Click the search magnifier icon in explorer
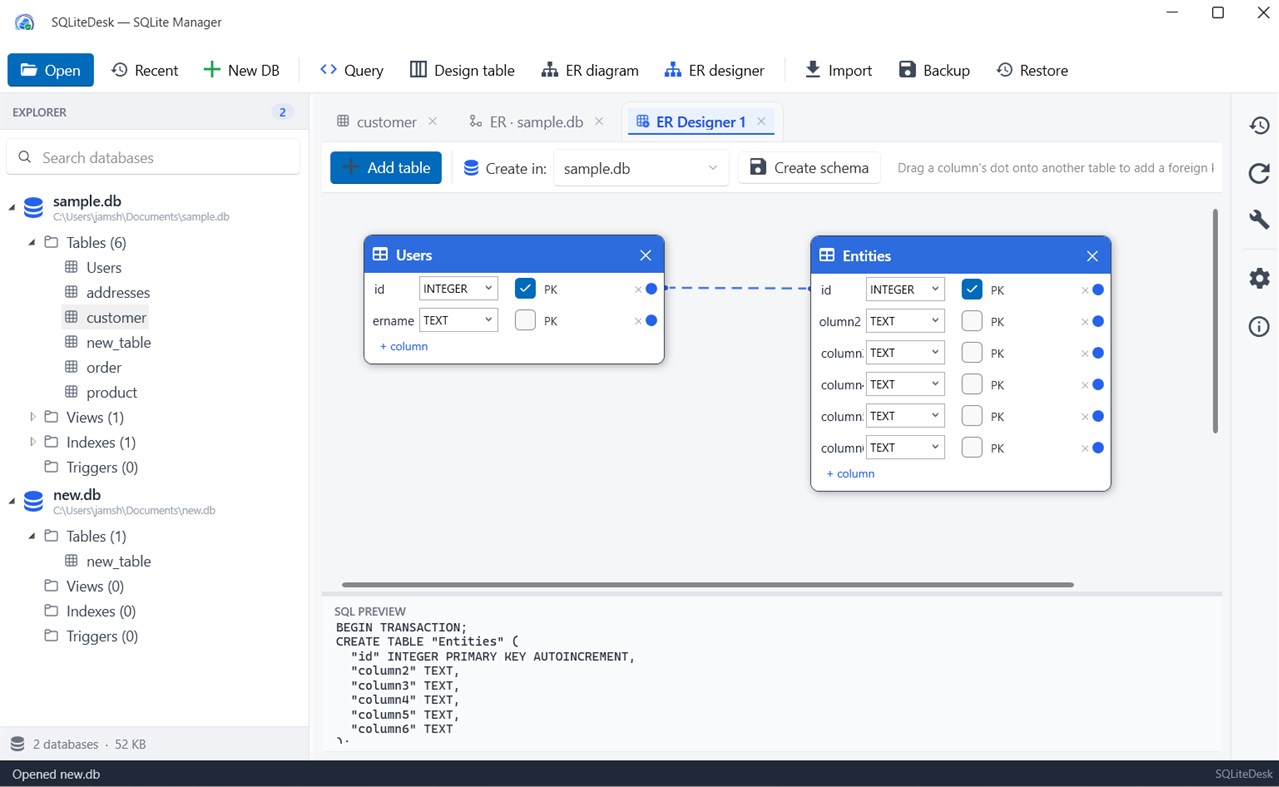 [24, 157]
